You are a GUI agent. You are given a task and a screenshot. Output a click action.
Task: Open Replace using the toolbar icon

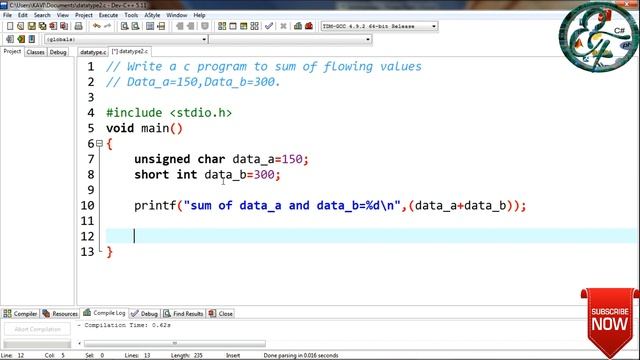[135, 26]
